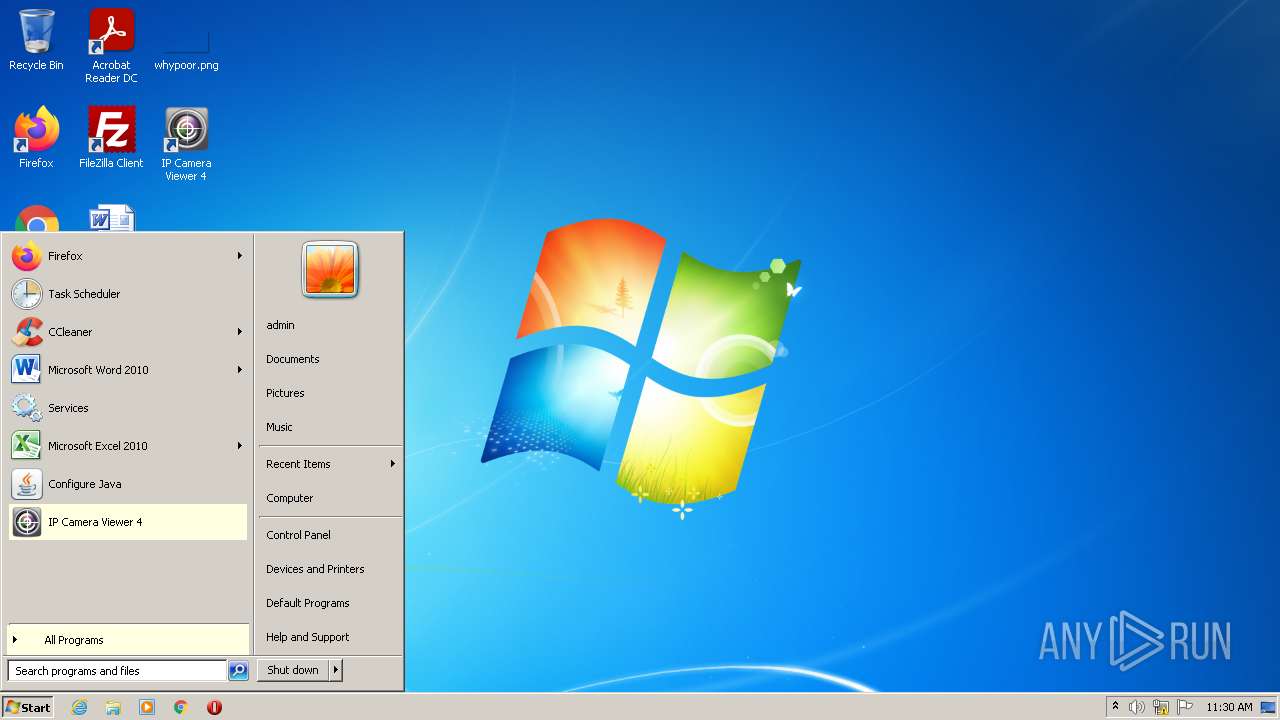
Task: Open Help and Support
Action: (x=330, y=637)
